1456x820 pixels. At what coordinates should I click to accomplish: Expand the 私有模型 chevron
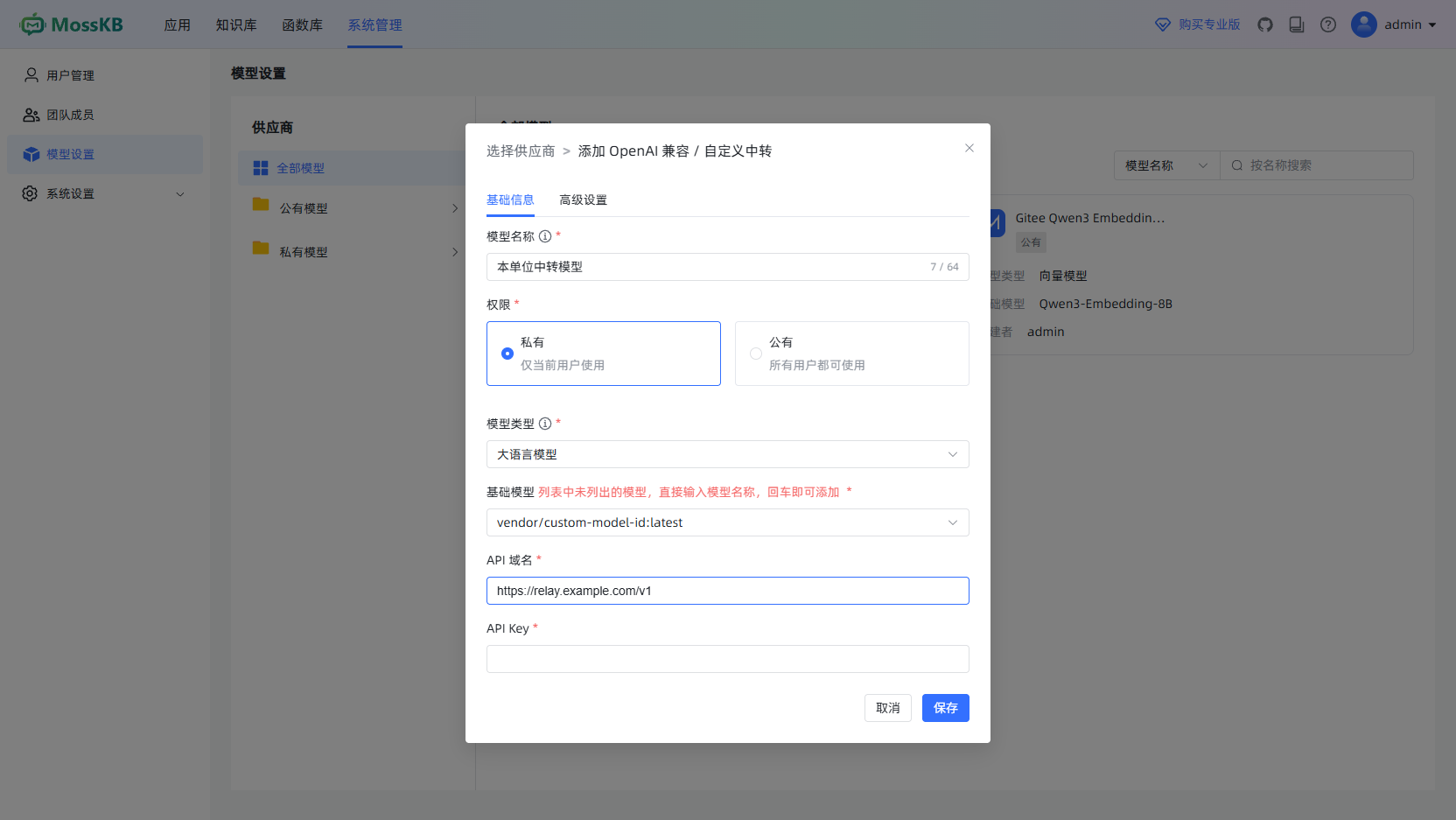point(455,252)
